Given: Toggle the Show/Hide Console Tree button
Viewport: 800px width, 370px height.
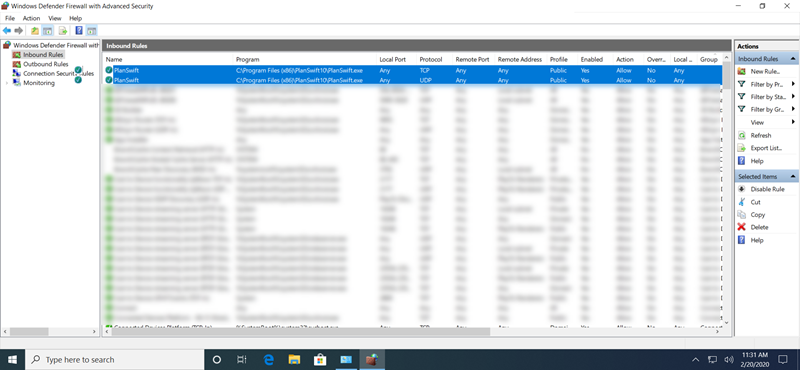Looking at the screenshot, I should 47,31.
